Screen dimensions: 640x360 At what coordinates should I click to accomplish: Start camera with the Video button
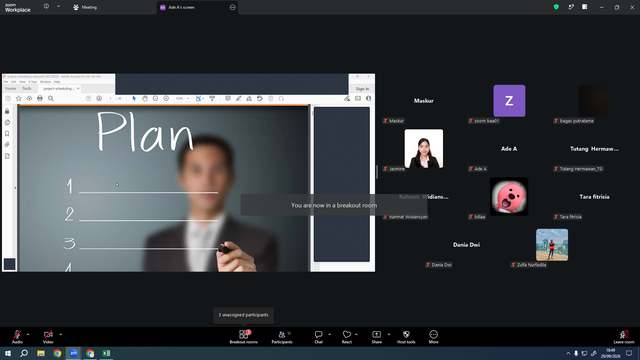tap(48, 337)
